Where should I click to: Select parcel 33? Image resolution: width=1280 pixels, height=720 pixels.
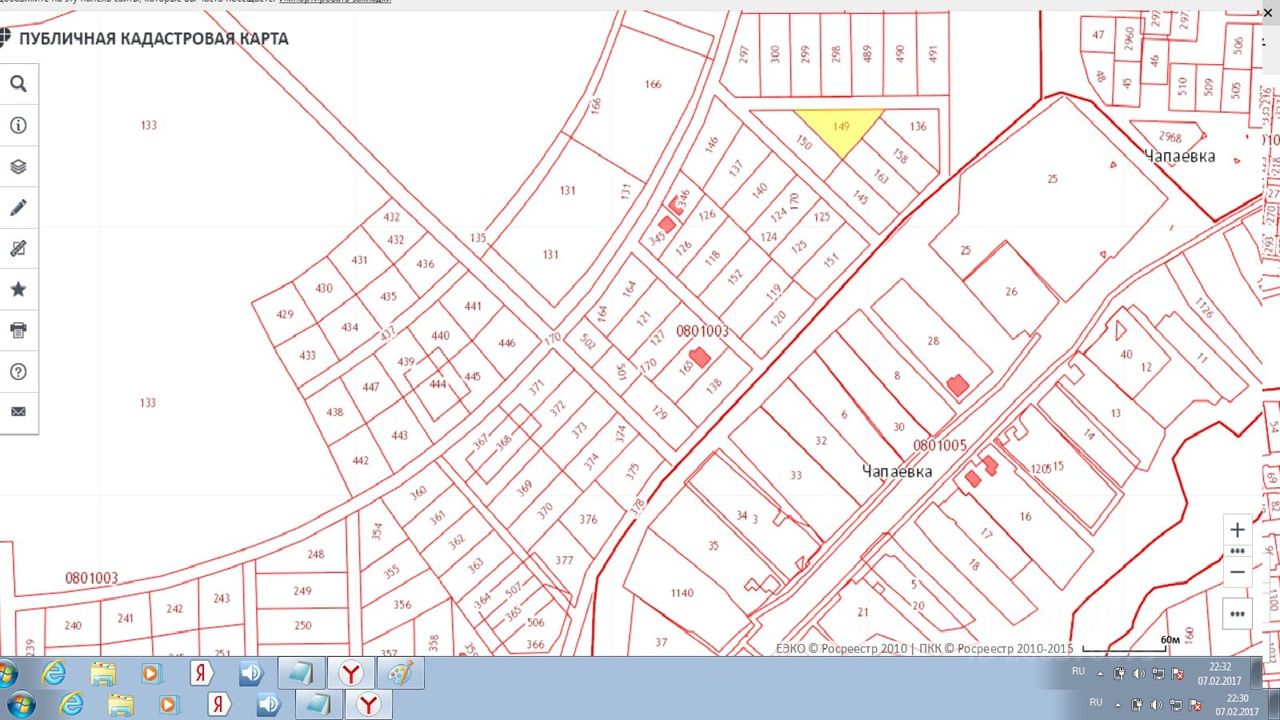point(796,476)
